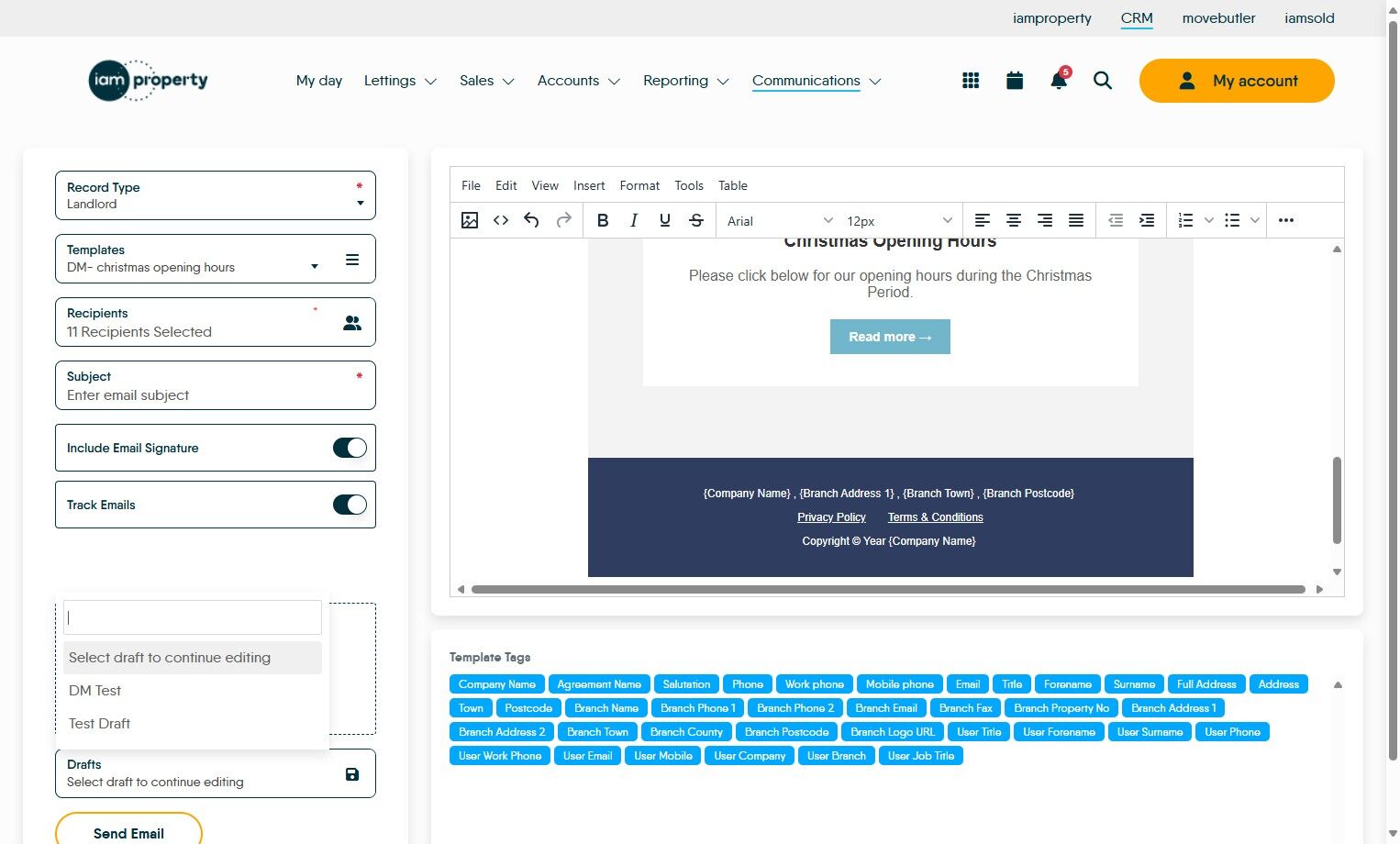1400x844 pixels.
Task: Align text left
Action: pos(983,220)
